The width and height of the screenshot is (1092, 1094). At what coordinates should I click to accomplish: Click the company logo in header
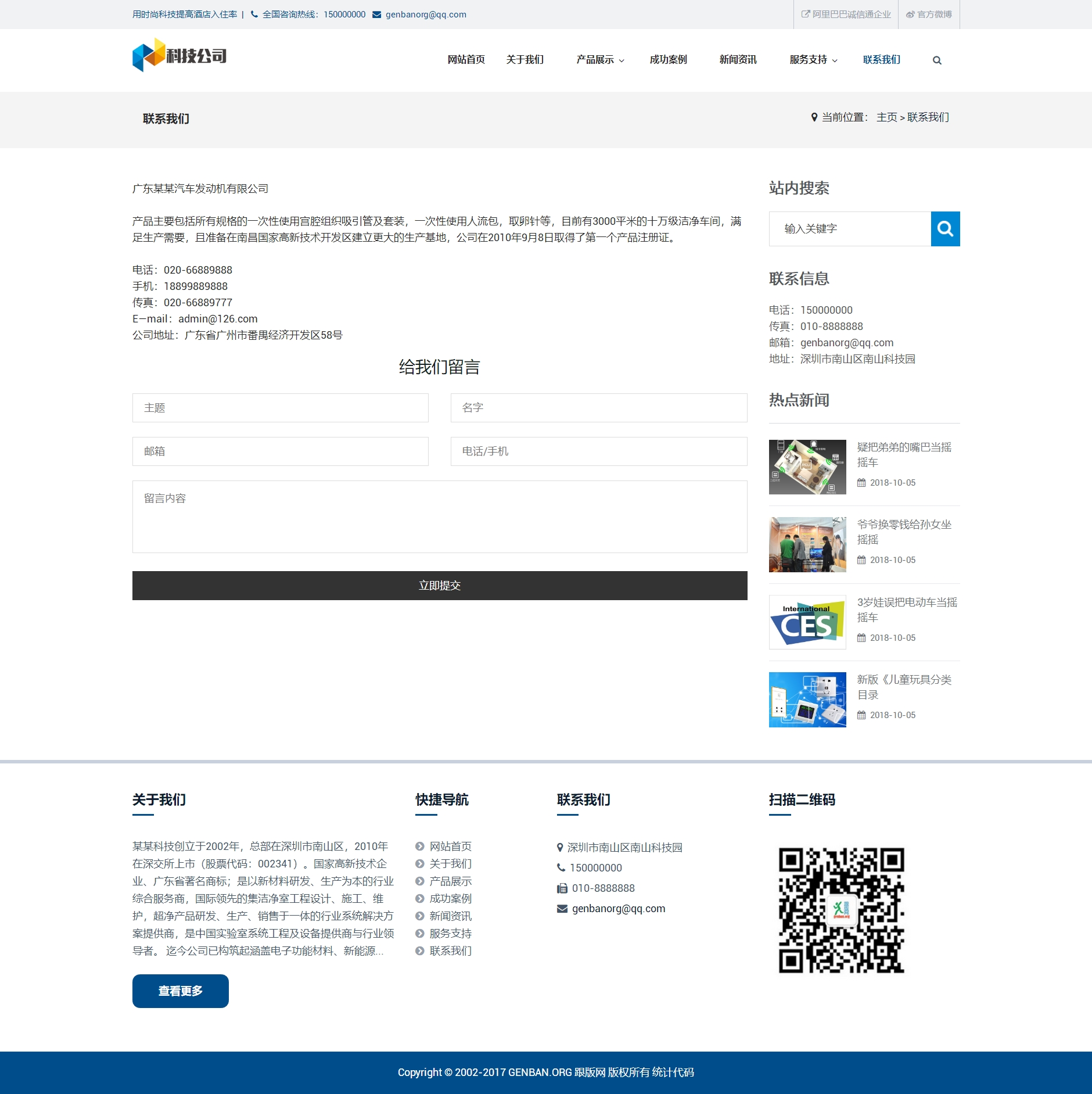pyautogui.click(x=179, y=56)
